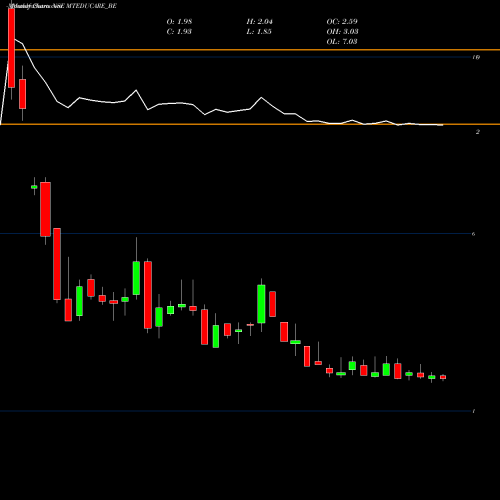Image resolution: width=500 pixels, height=500 pixels.
Task: Select the OL: 7.03 reading
Action: point(342,42)
